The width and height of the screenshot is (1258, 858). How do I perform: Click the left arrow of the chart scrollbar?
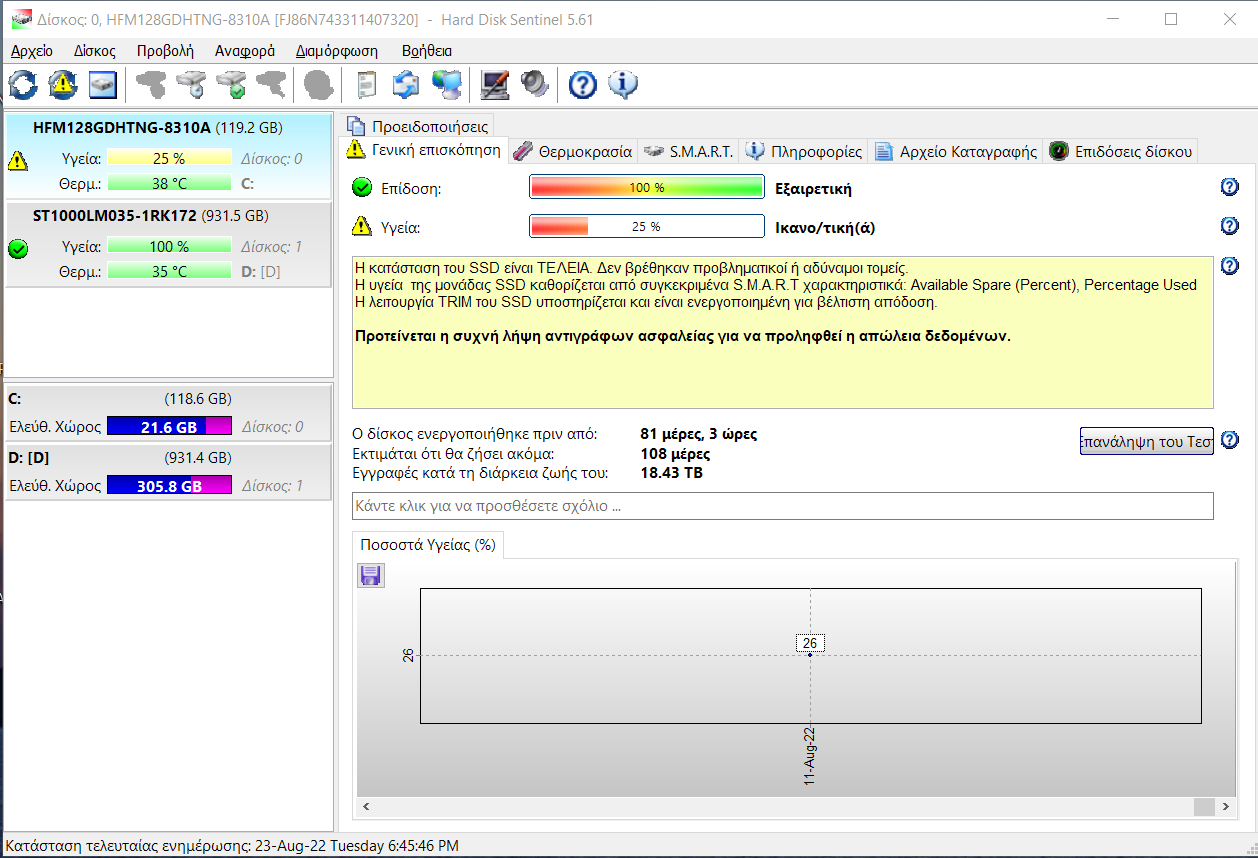(x=365, y=806)
